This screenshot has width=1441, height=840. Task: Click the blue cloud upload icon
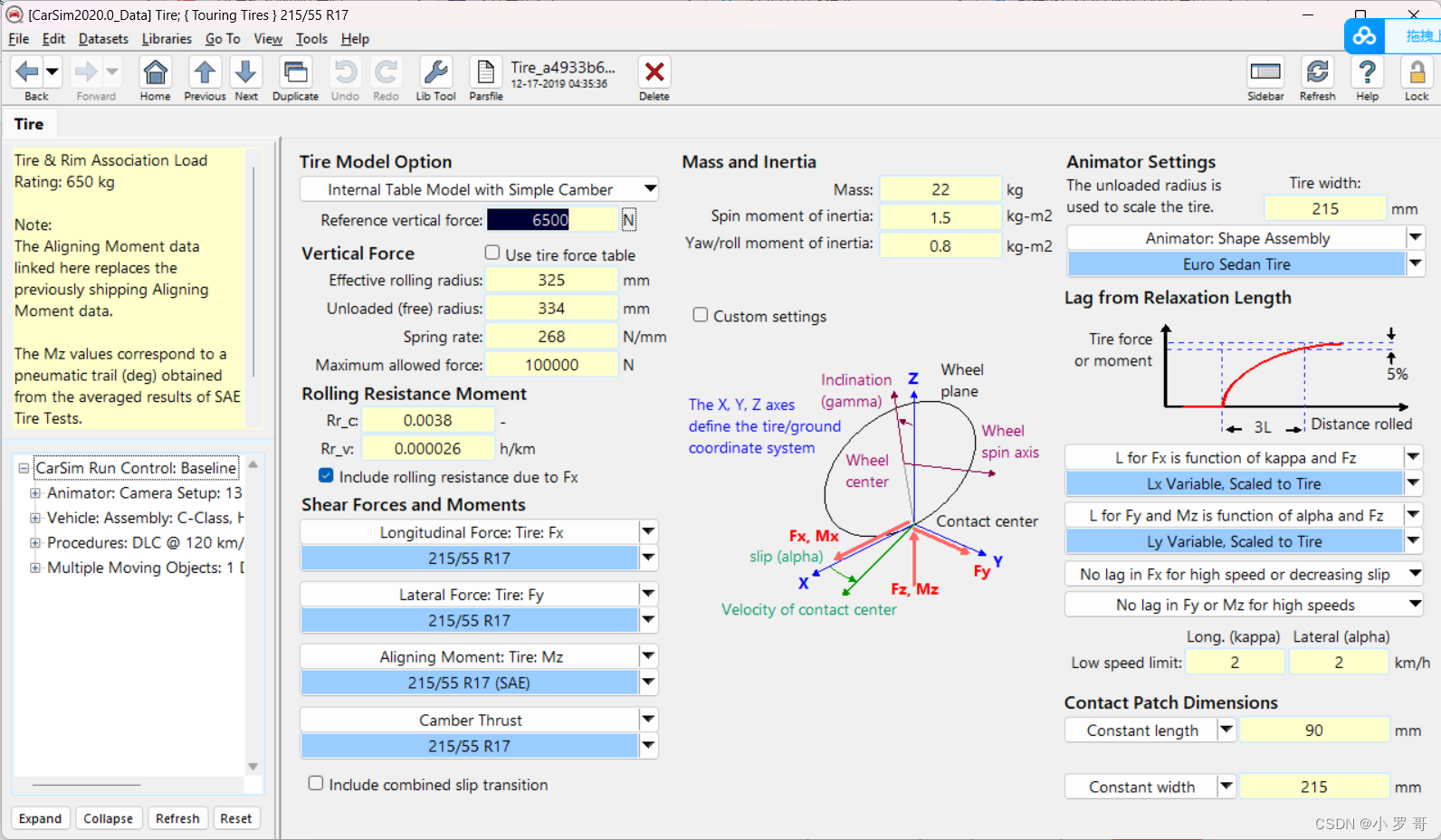pyautogui.click(x=1365, y=36)
